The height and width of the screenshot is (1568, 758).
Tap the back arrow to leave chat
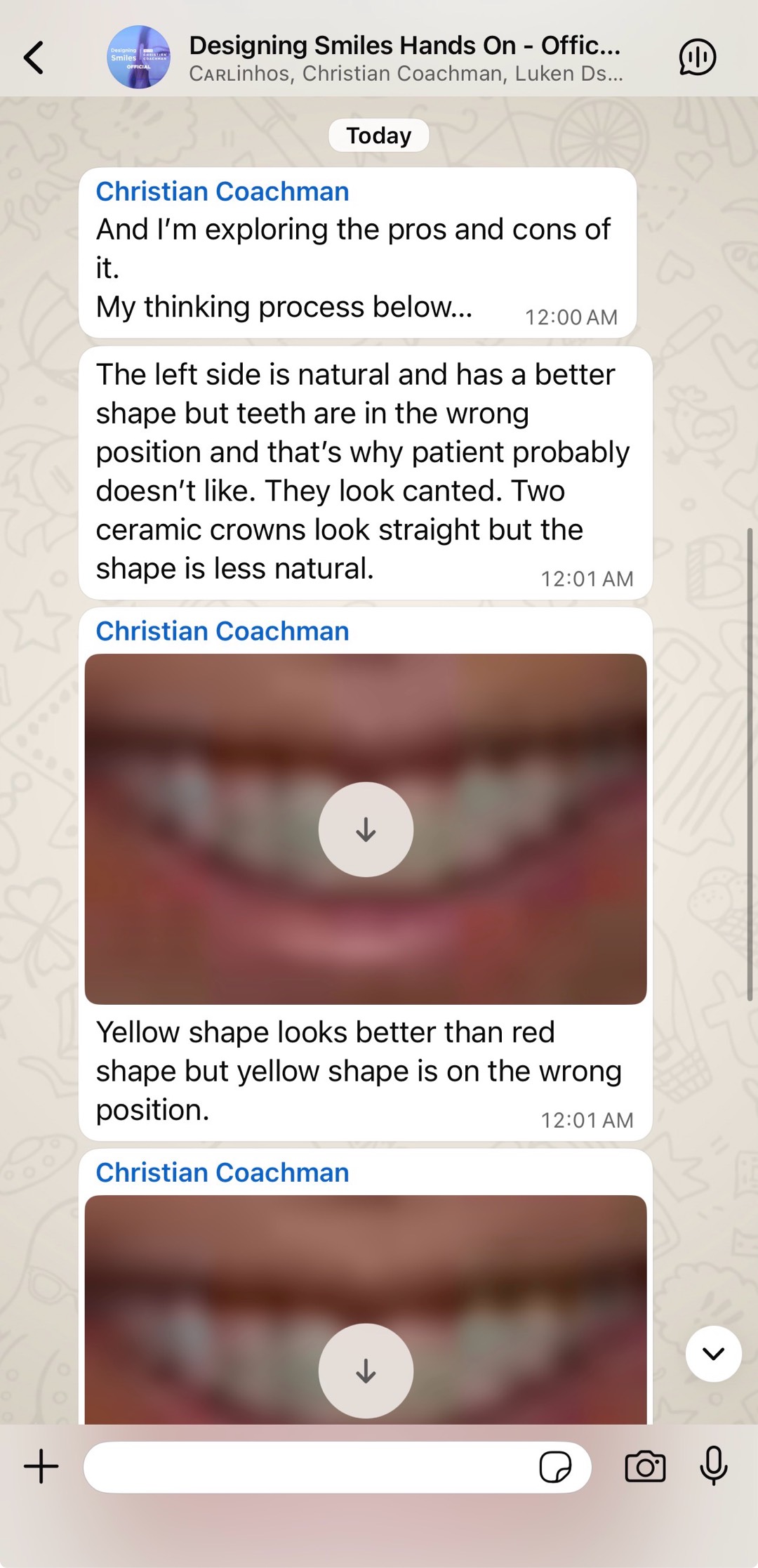34,58
